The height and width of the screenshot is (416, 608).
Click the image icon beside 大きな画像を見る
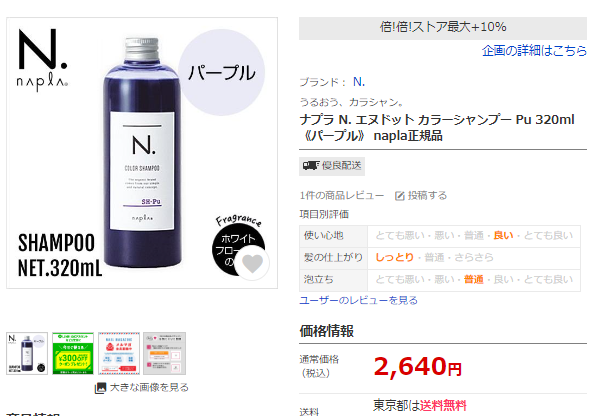(x=100, y=388)
